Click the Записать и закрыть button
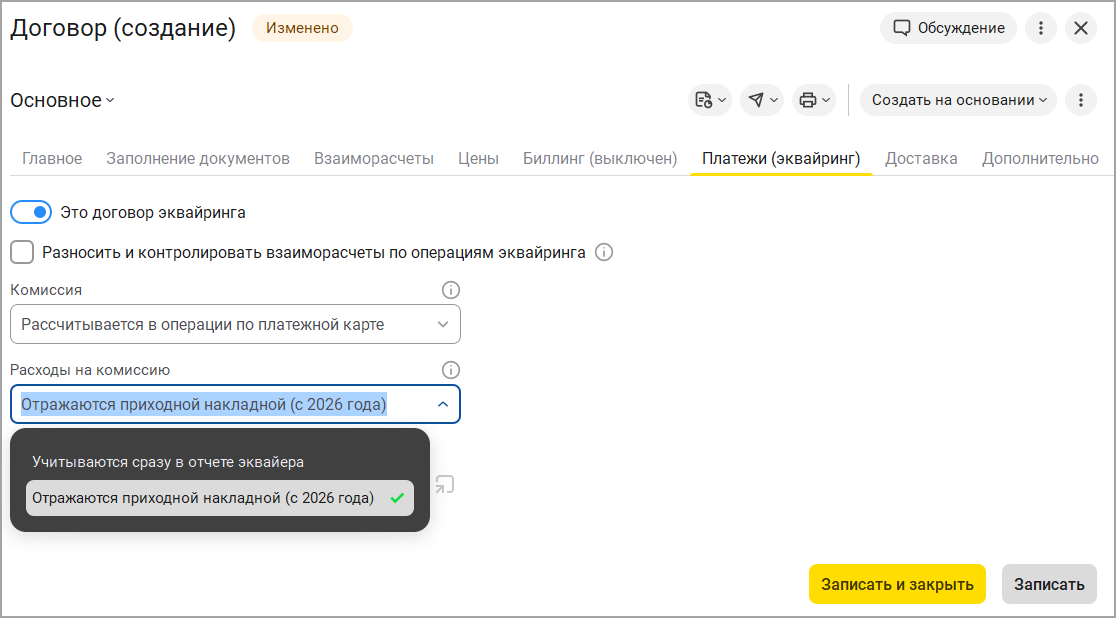Image resolution: width=1116 pixels, height=618 pixels. click(897, 584)
